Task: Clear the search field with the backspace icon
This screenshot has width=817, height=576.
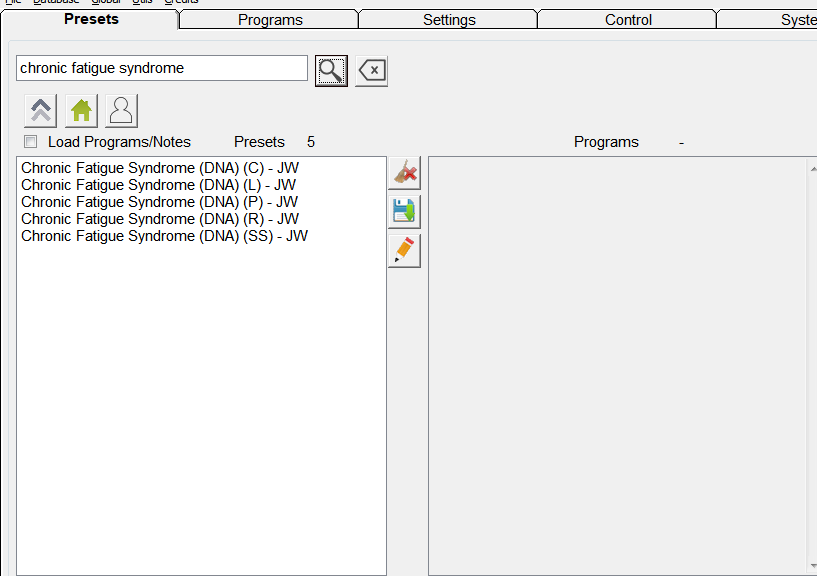Action: (x=371, y=71)
